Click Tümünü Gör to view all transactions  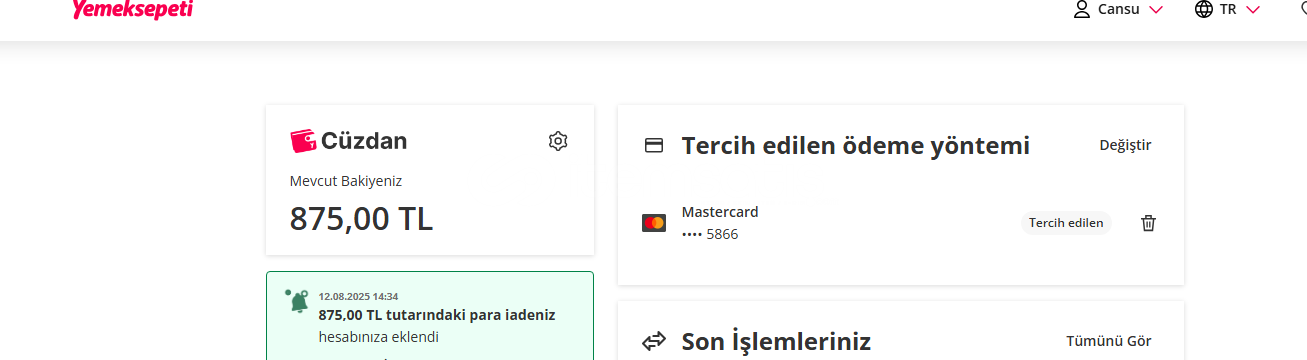[1109, 341]
